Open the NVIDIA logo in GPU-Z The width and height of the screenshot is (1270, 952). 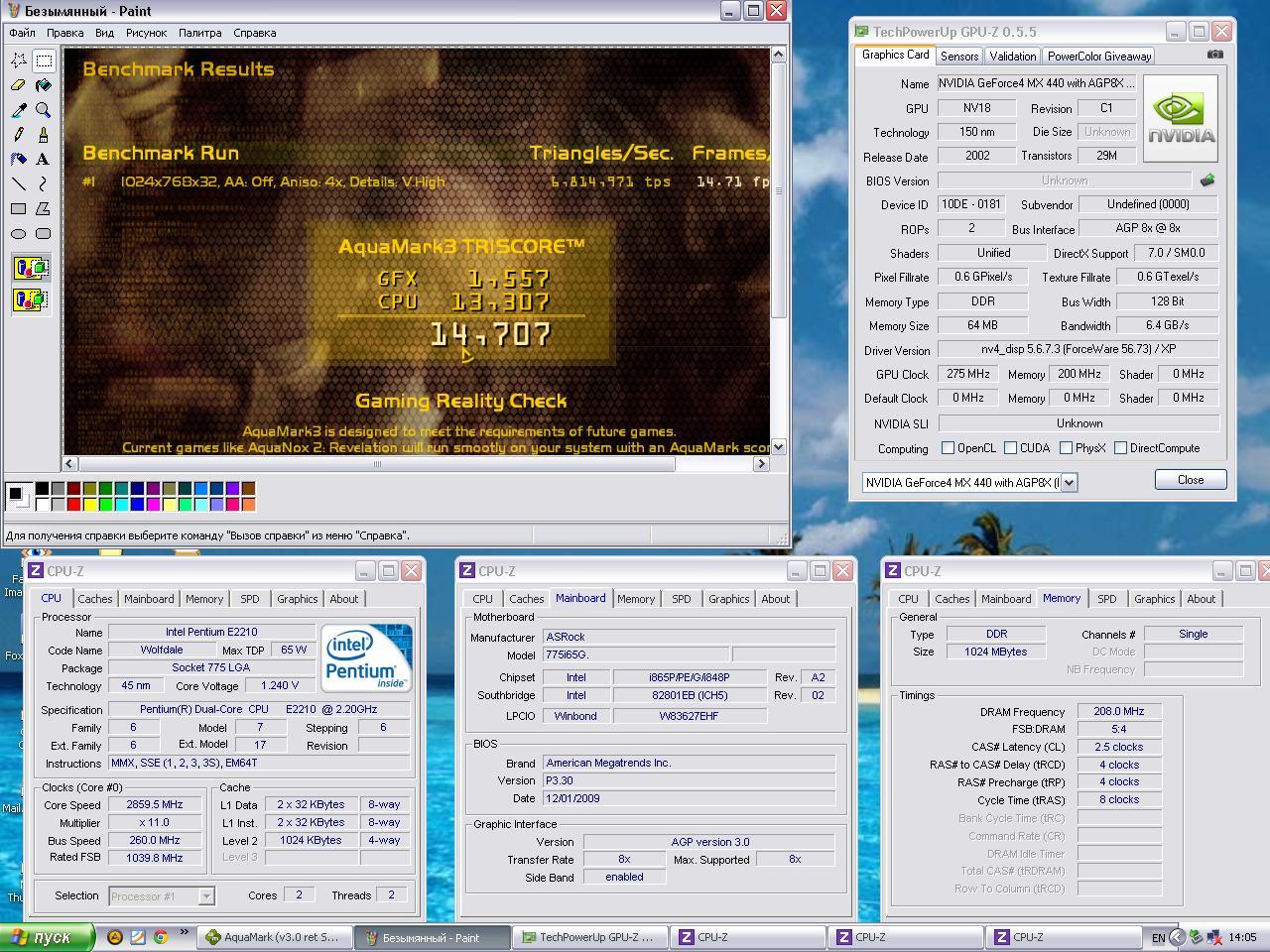coord(1182,119)
